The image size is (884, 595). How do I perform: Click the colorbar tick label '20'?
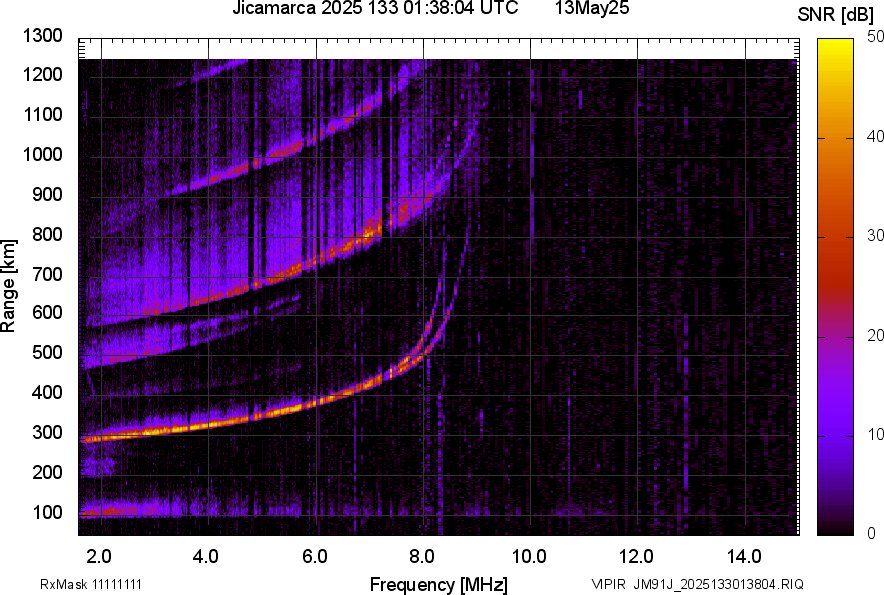875,336
